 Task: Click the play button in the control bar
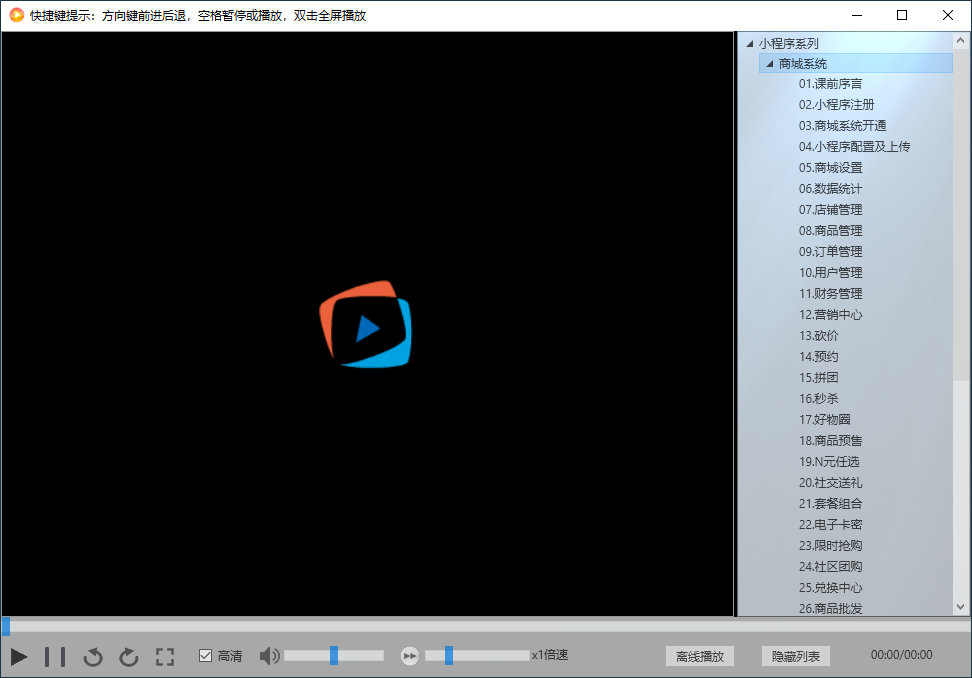click(x=19, y=656)
